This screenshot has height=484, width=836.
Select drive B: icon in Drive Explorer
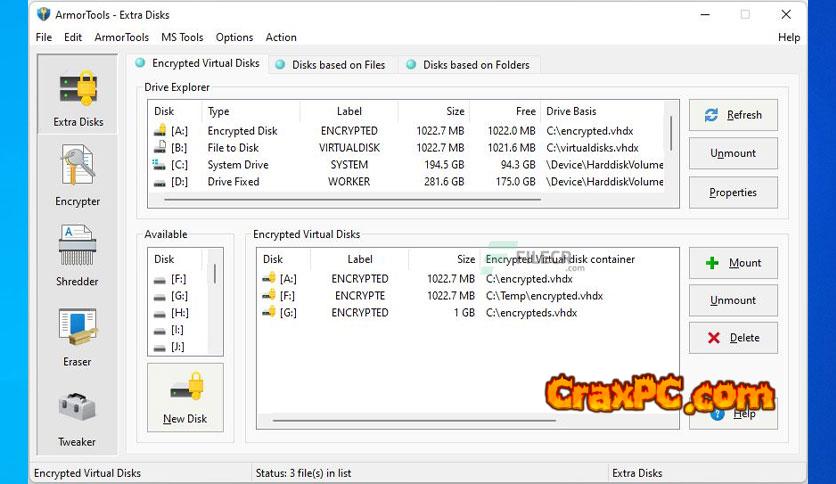160,147
